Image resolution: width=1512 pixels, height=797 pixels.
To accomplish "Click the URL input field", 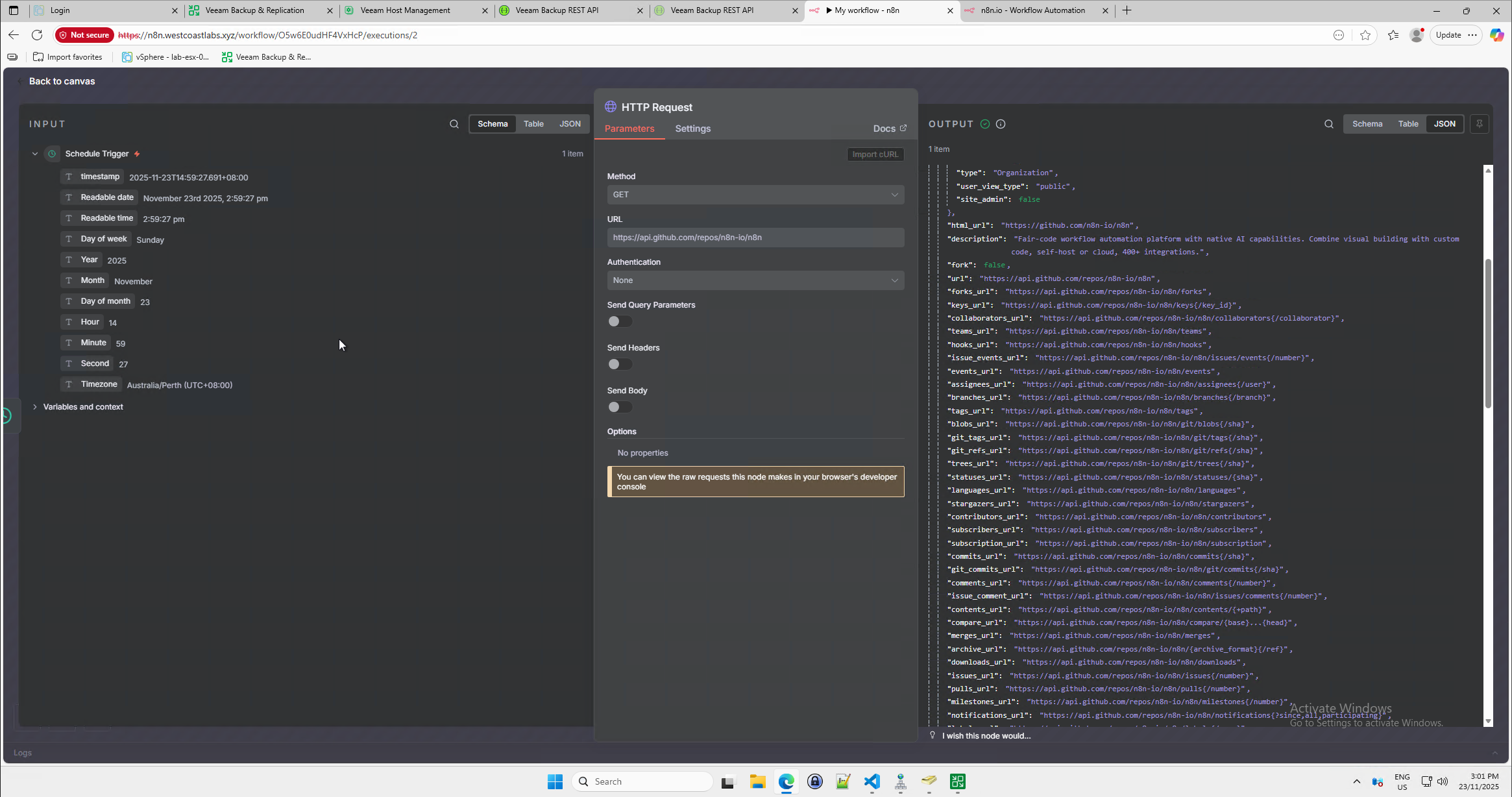I will 755,238.
